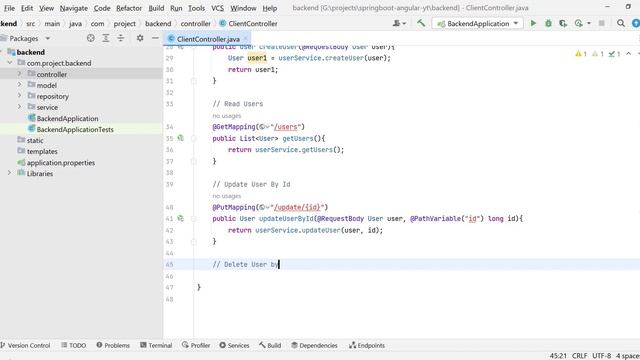Expand the Libraries node arrow

click(x=9, y=173)
